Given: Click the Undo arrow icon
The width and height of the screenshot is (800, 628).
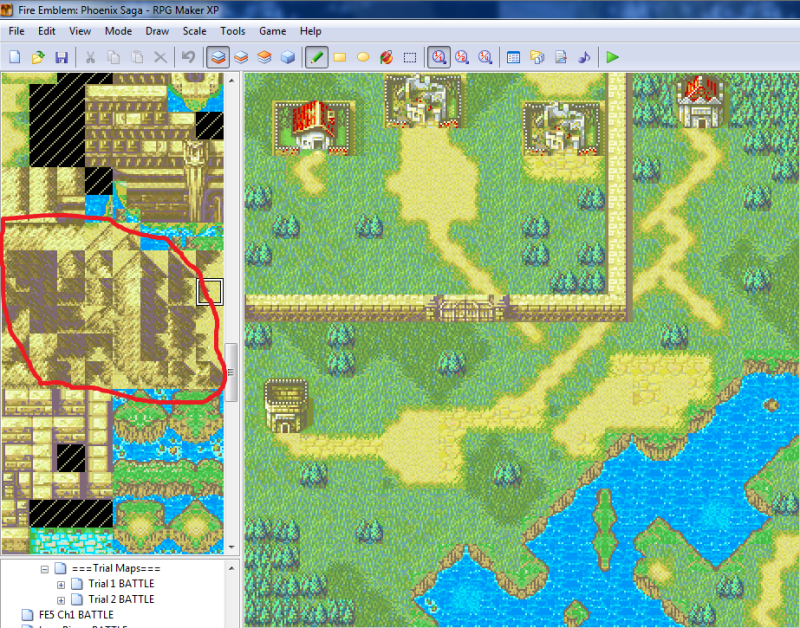Looking at the screenshot, I should coord(189,57).
